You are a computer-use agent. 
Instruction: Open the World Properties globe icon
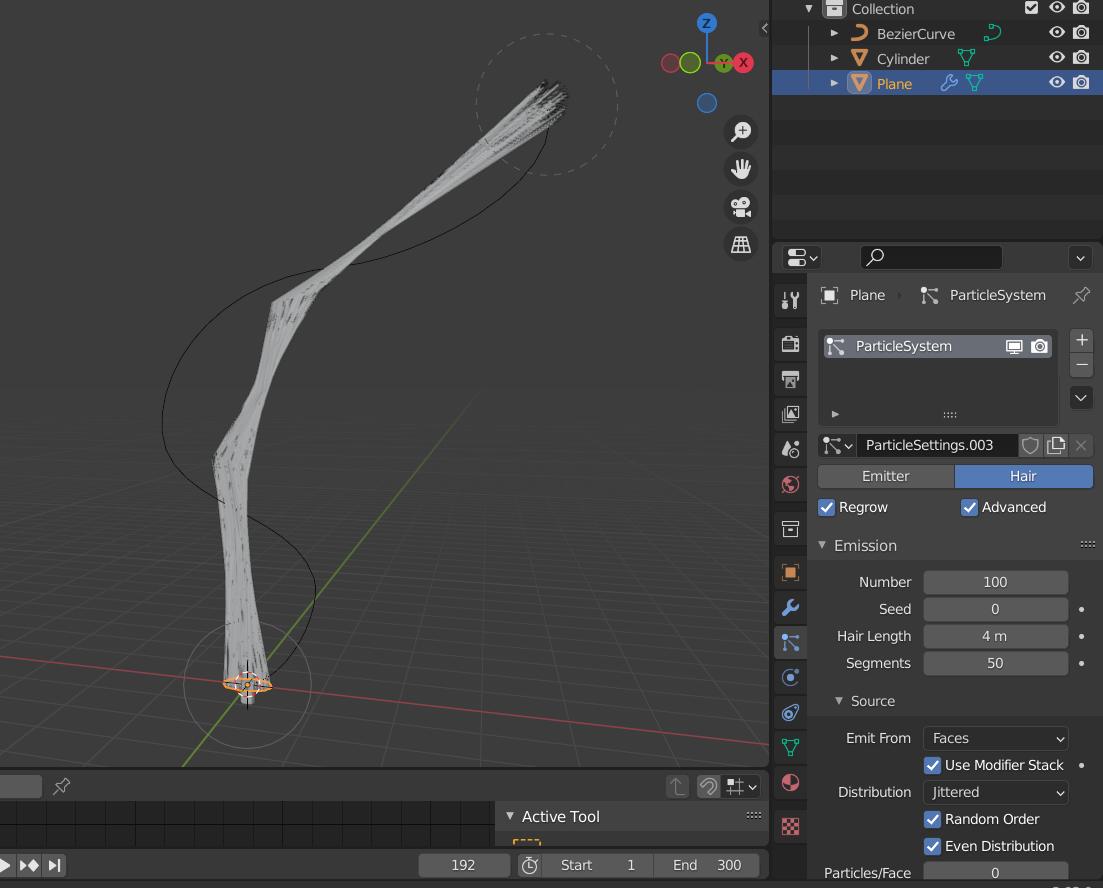pyautogui.click(x=790, y=484)
